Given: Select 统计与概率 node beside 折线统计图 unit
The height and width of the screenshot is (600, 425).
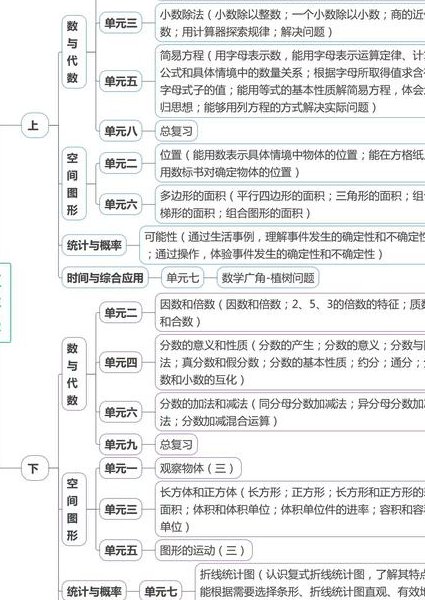Looking at the screenshot, I should point(94,591).
